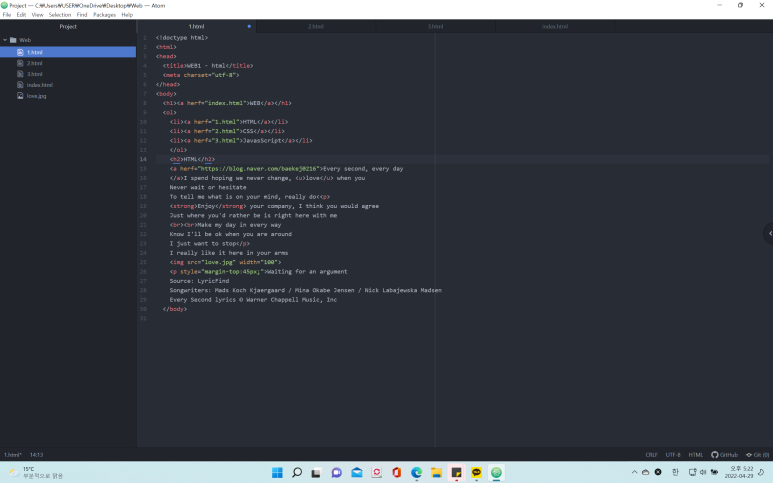This screenshot has width=773, height=483.
Task: Open the Mail app on taskbar
Action: tap(357, 473)
